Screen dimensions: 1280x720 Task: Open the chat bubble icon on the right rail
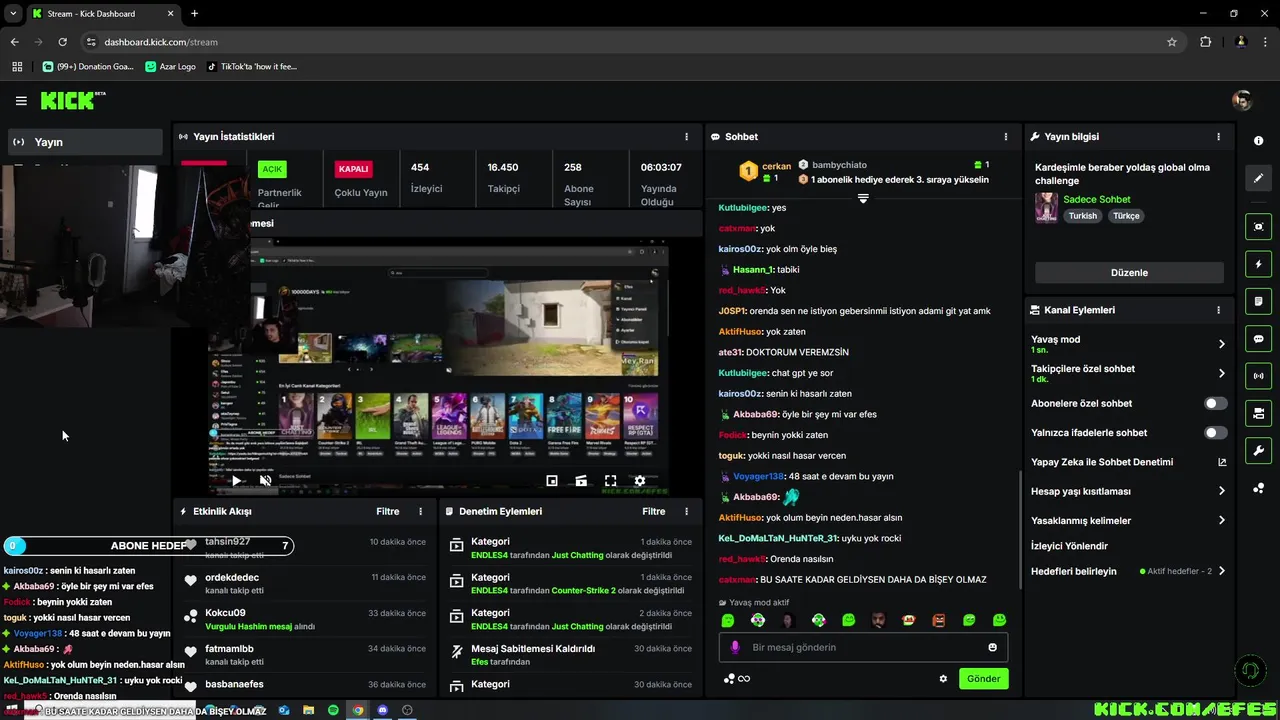[1258, 339]
